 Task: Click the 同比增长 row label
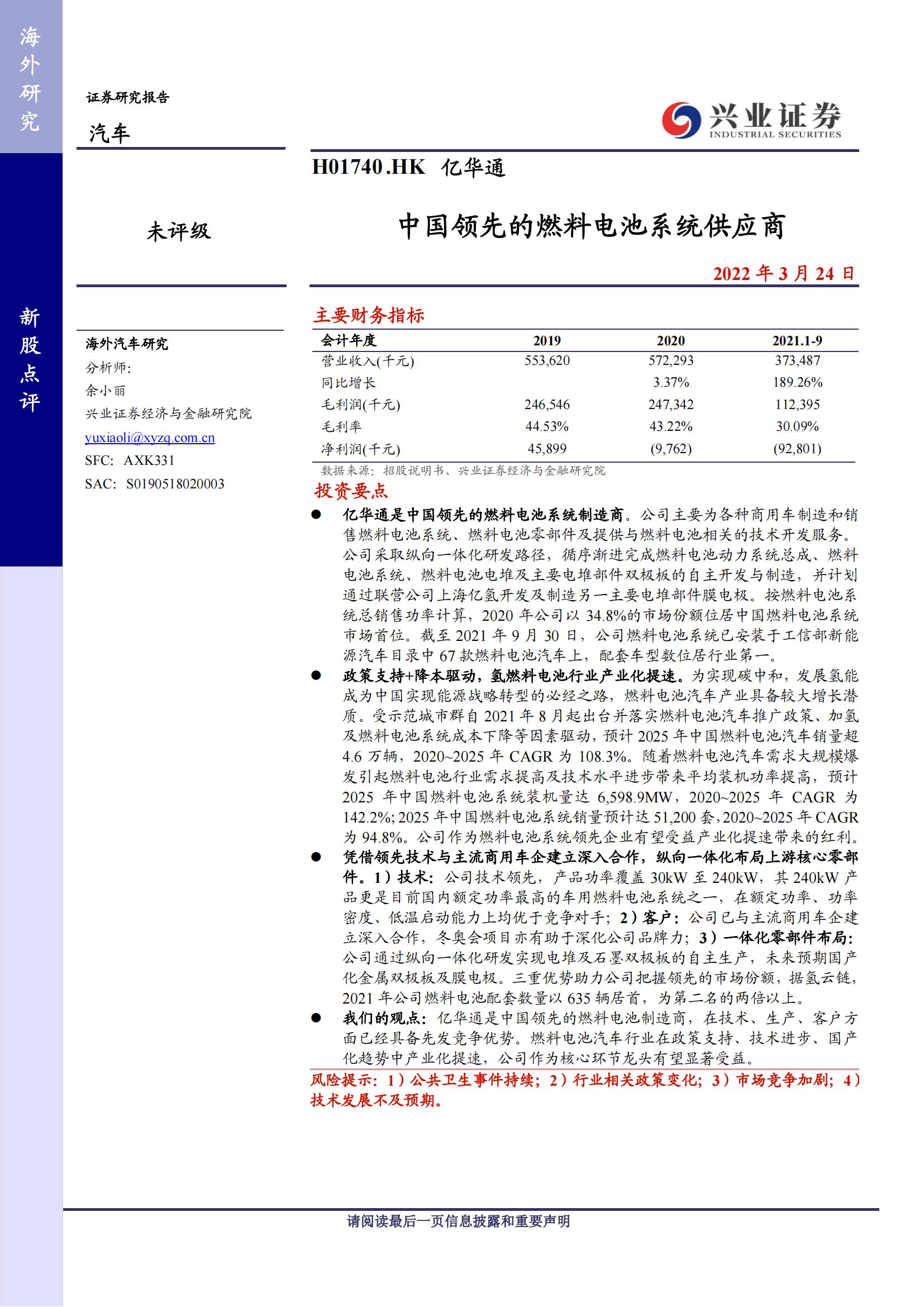point(349,383)
